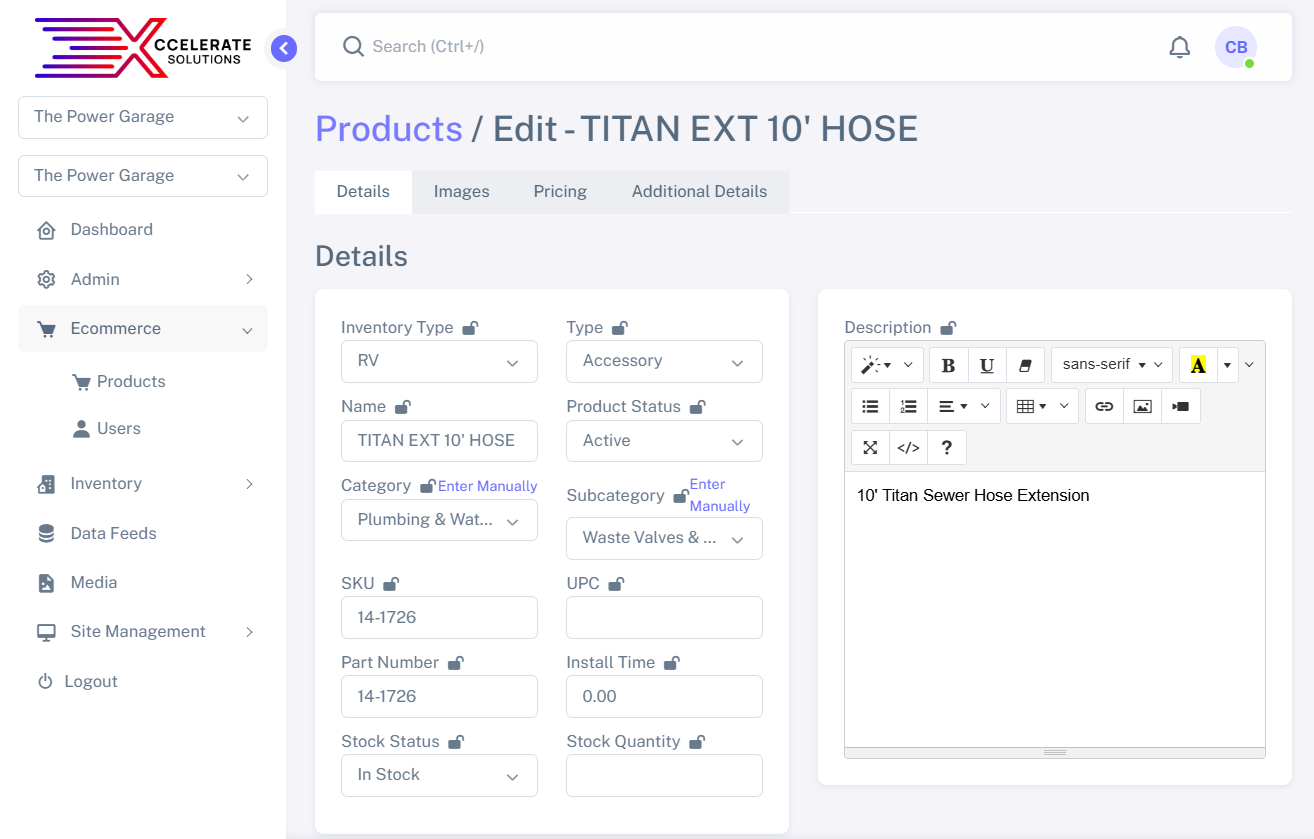Image resolution: width=1314 pixels, height=839 pixels.
Task: Click Enter Manually link beside Category
Action: coord(488,486)
